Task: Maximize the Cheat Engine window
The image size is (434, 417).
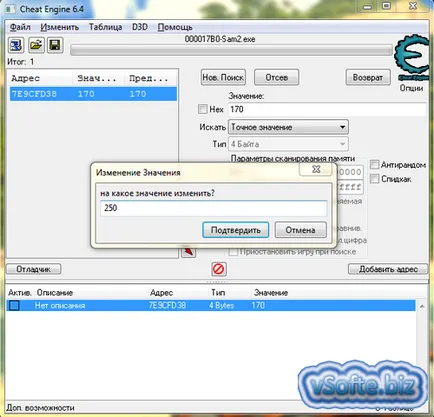Action: (x=387, y=6)
